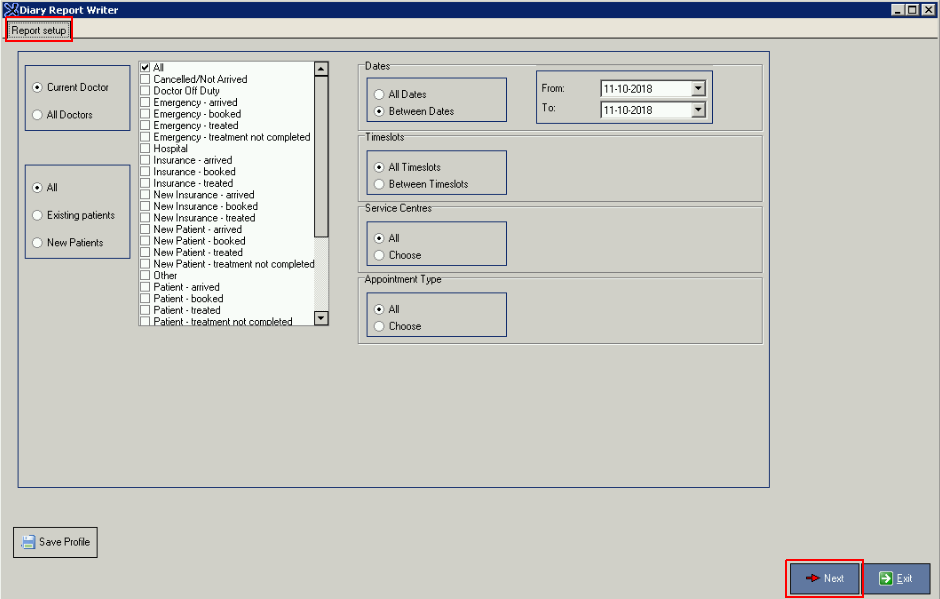940x599 pixels.
Task: Choose the New Patients radio option
Action: pos(38,243)
